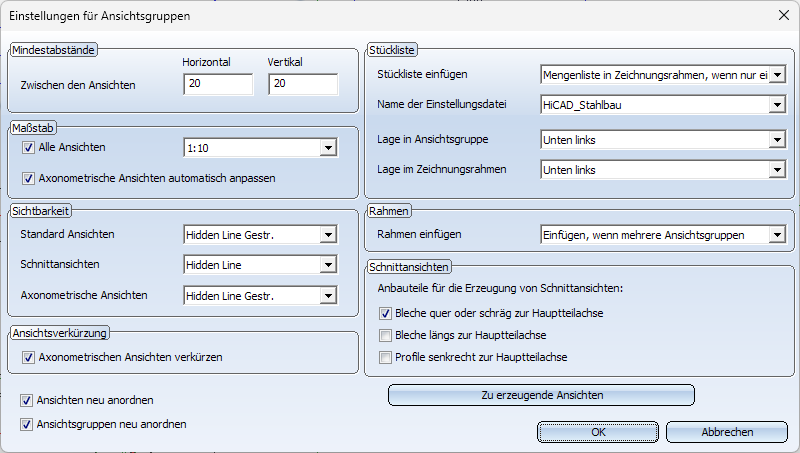Click the Rahmen group title

click(388, 211)
